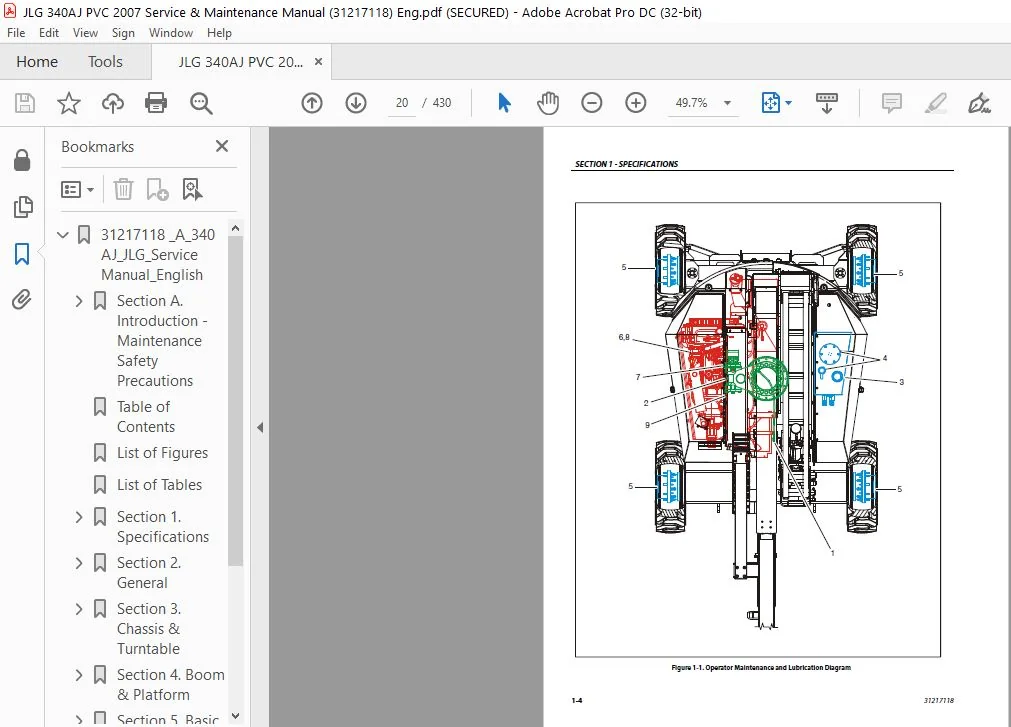Click the Find current bookmark icon
Image resolution: width=1011 pixels, height=727 pixels.
pos(192,189)
